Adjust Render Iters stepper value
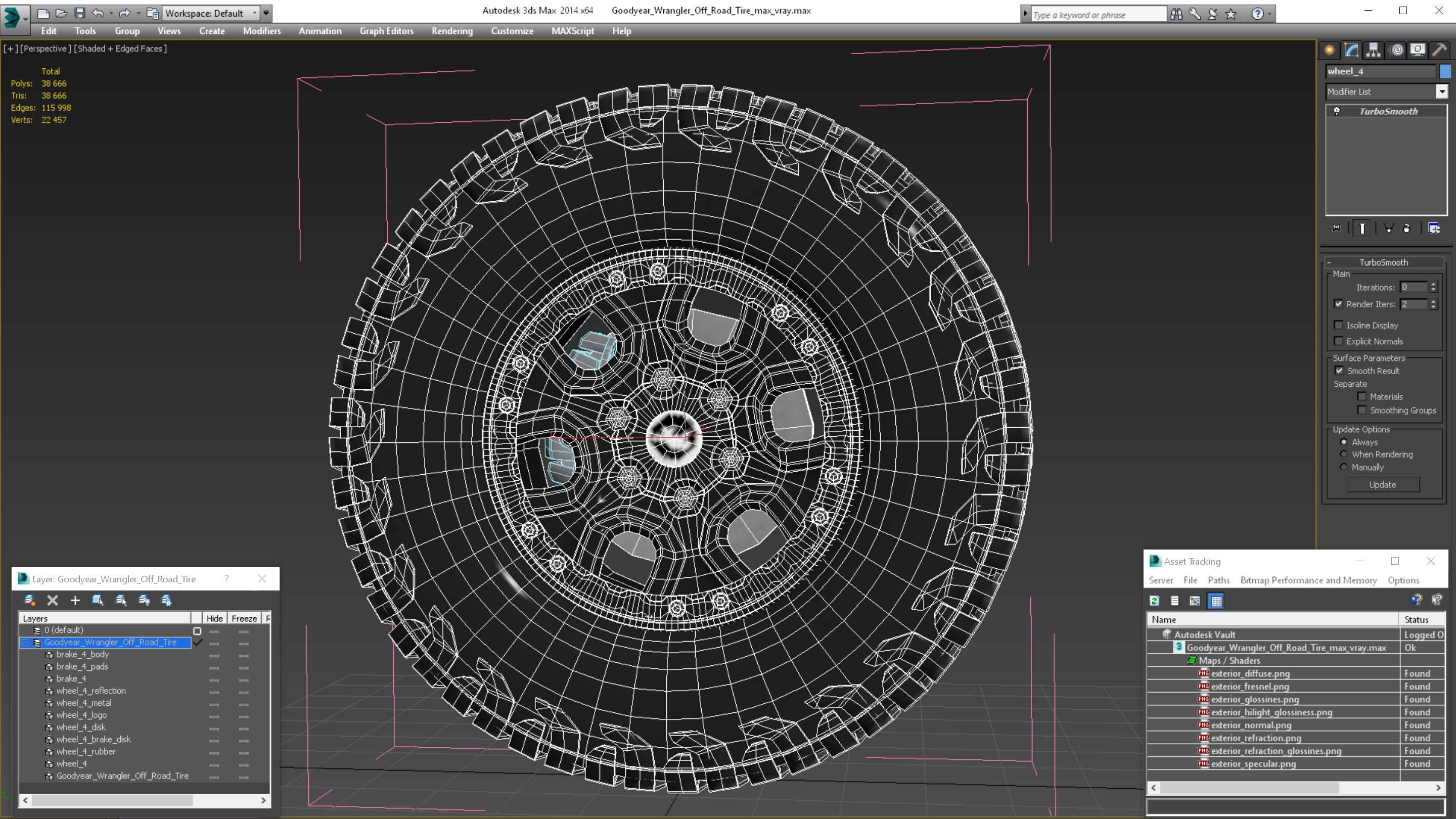1456x819 pixels. [1433, 304]
